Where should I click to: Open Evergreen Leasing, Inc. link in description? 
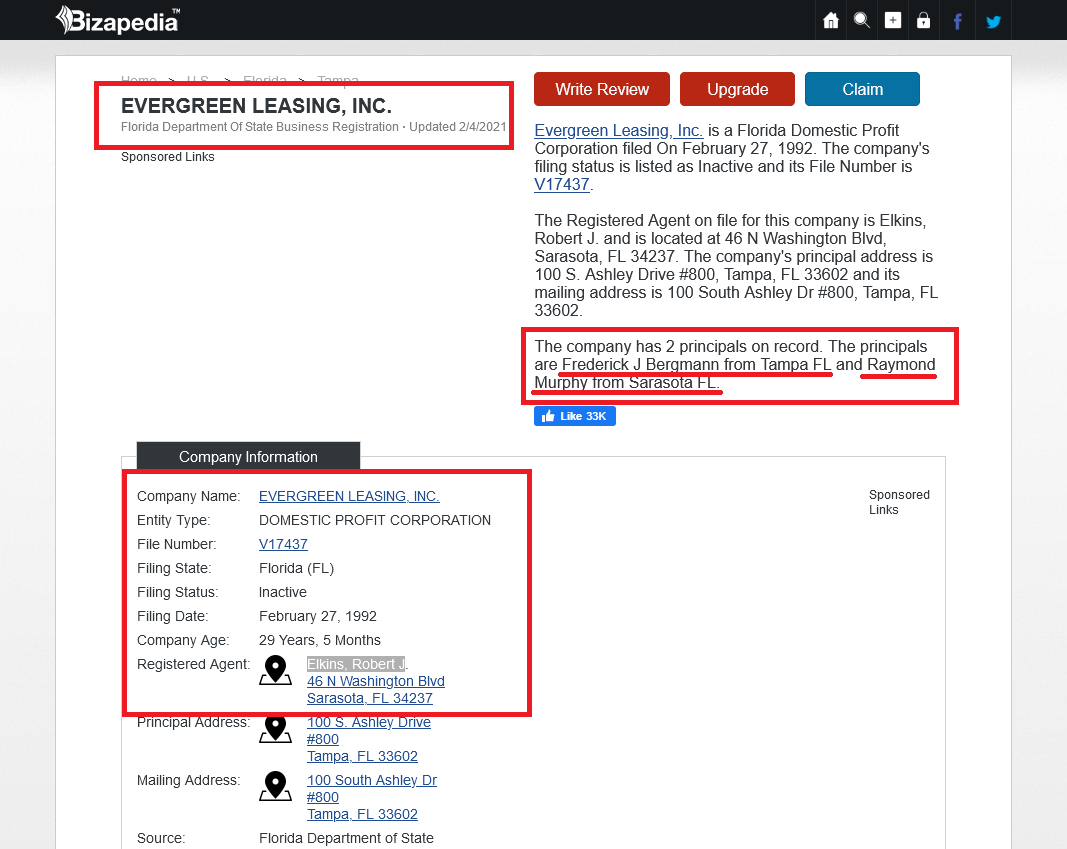point(619,131)
